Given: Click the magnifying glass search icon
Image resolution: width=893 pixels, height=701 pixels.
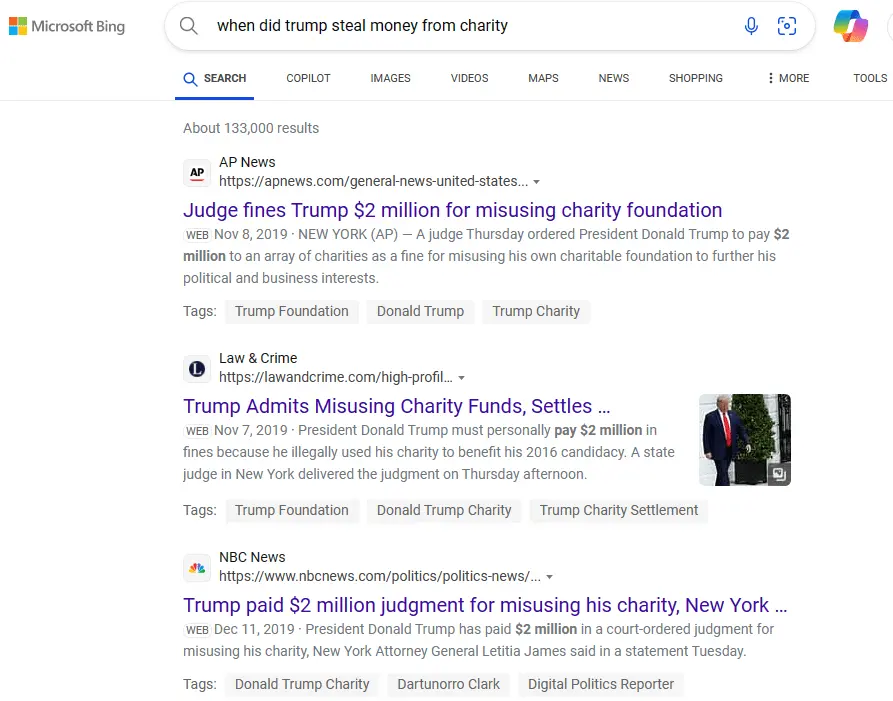Looking at the screenshot, I should pyautogui.click(x=189, y=26).
